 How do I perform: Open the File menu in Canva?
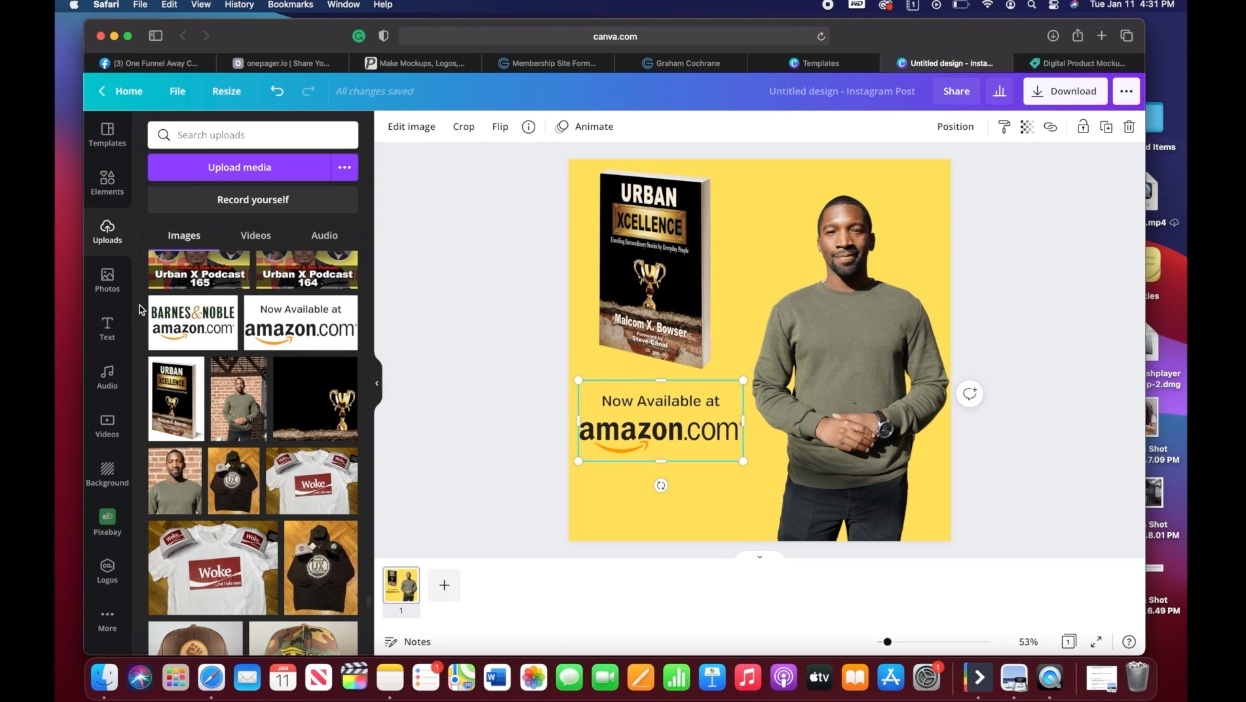pos(177,91)
